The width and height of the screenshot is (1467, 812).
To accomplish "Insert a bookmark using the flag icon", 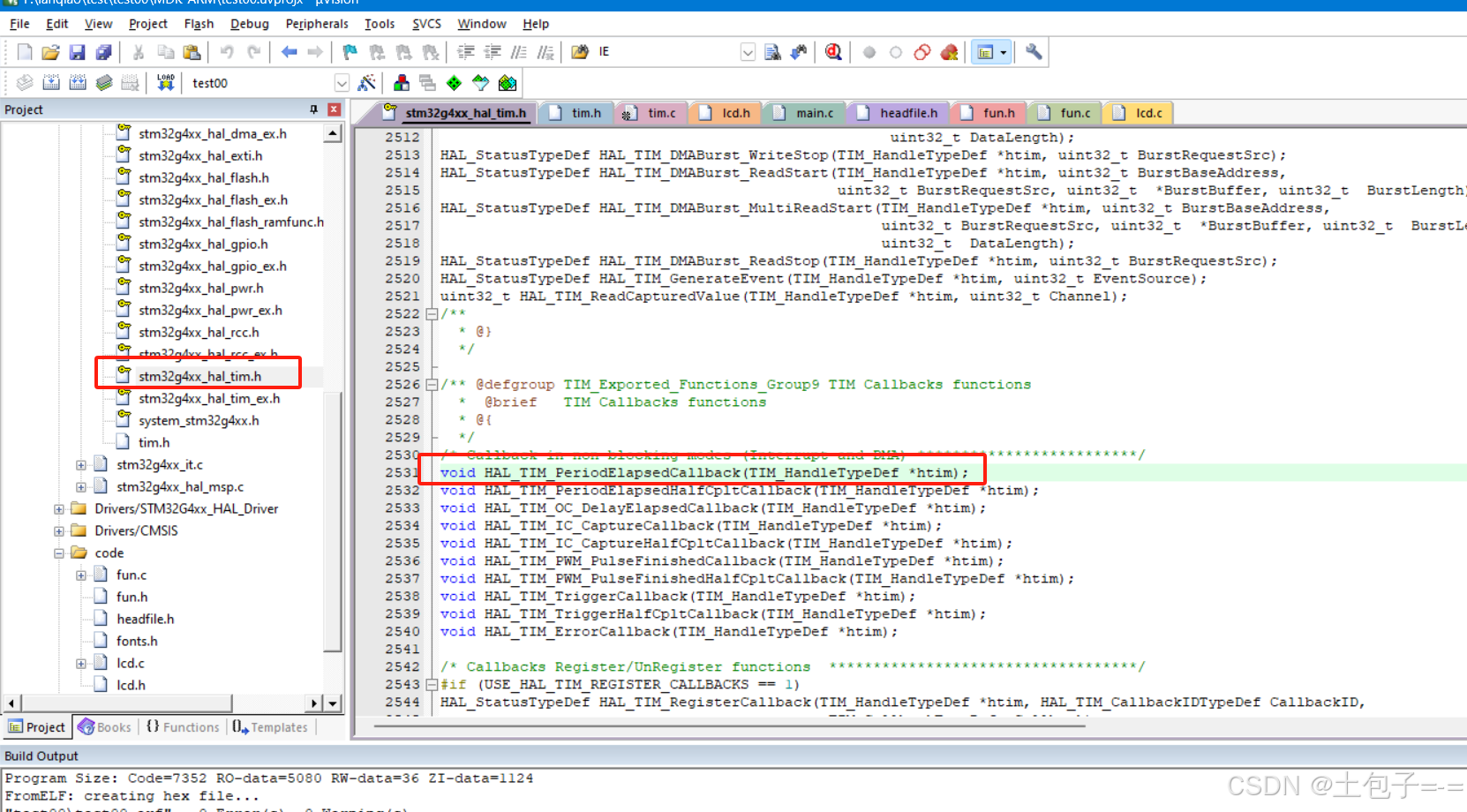I will (x=350, y=52).
